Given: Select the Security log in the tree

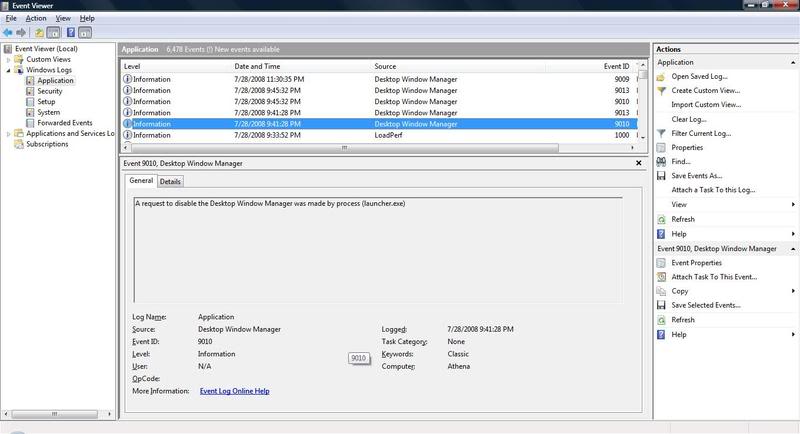Looking at the screenshot, I should click(x=49, y=91).
